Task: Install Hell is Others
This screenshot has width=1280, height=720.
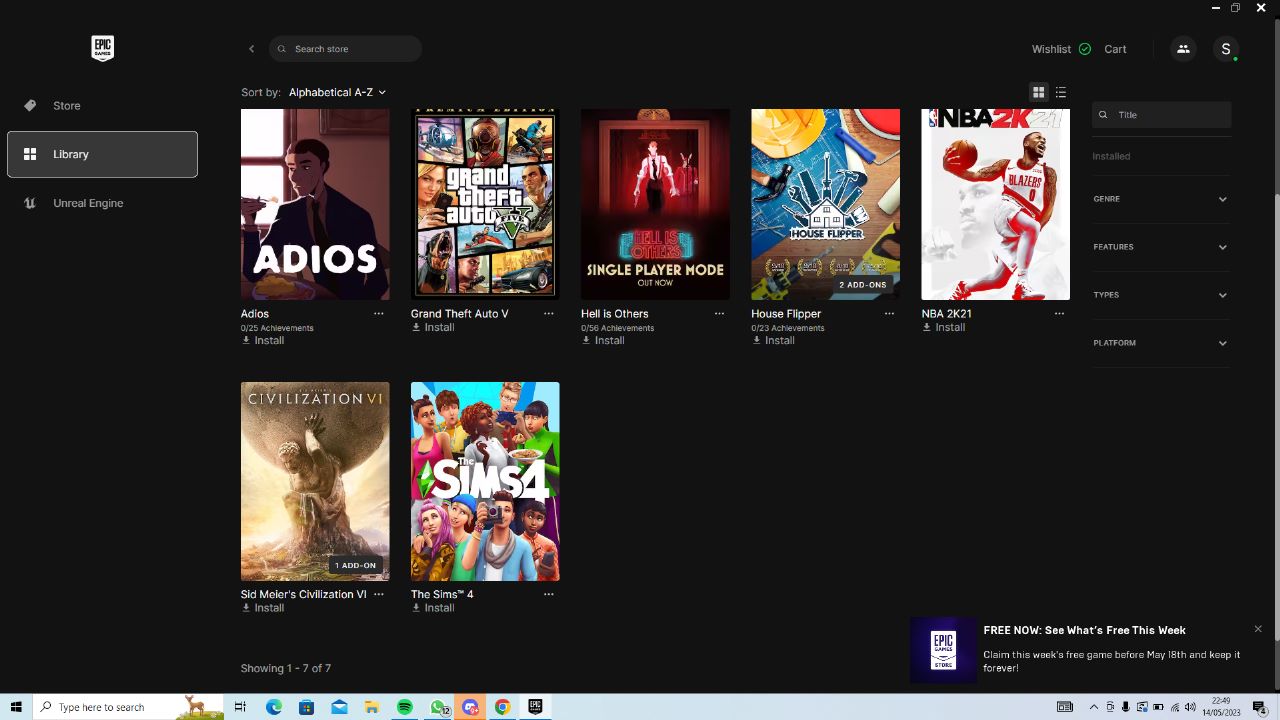Action: click(603, 341)
